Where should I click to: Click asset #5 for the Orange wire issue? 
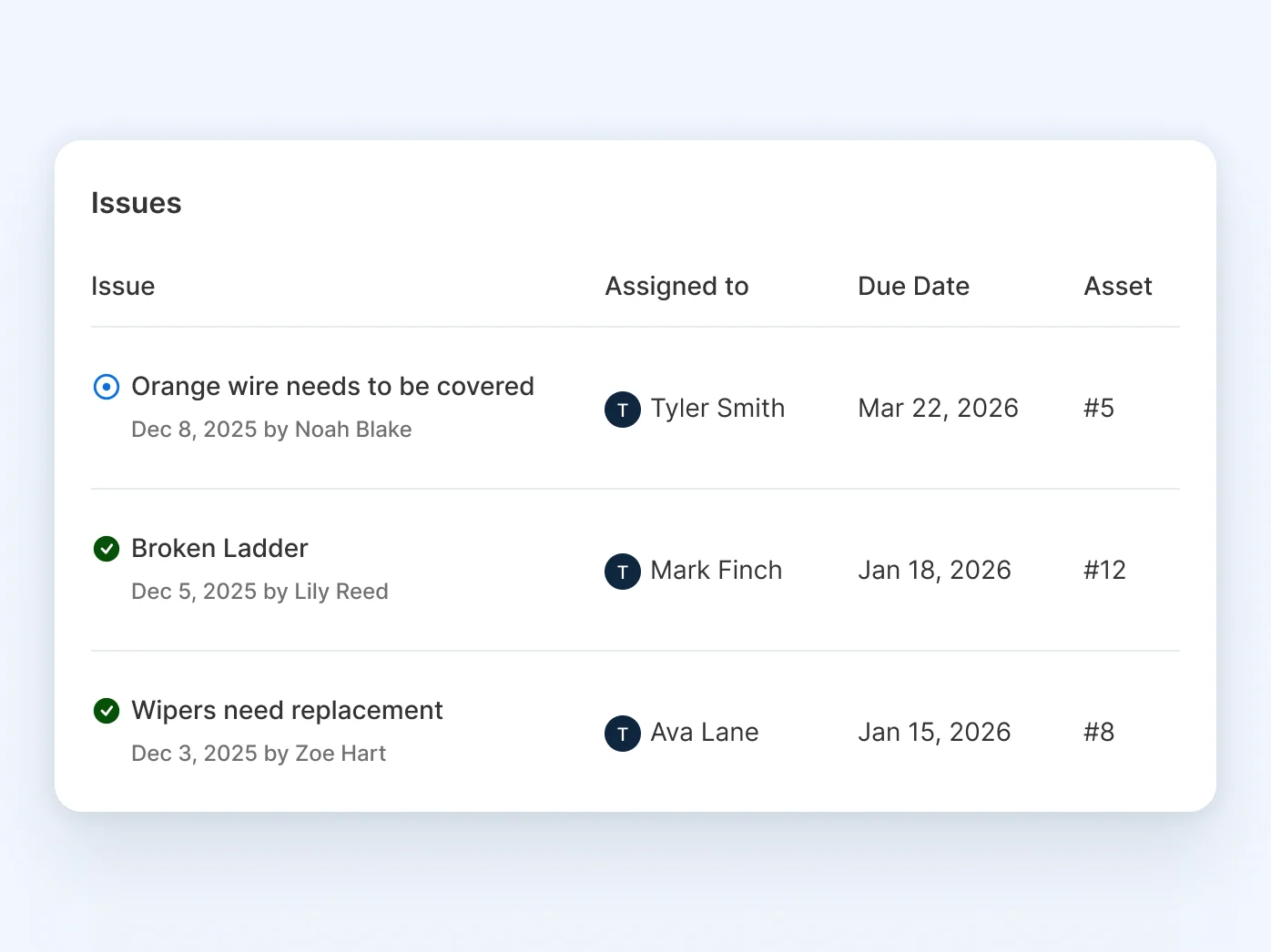click(1098, 410)
